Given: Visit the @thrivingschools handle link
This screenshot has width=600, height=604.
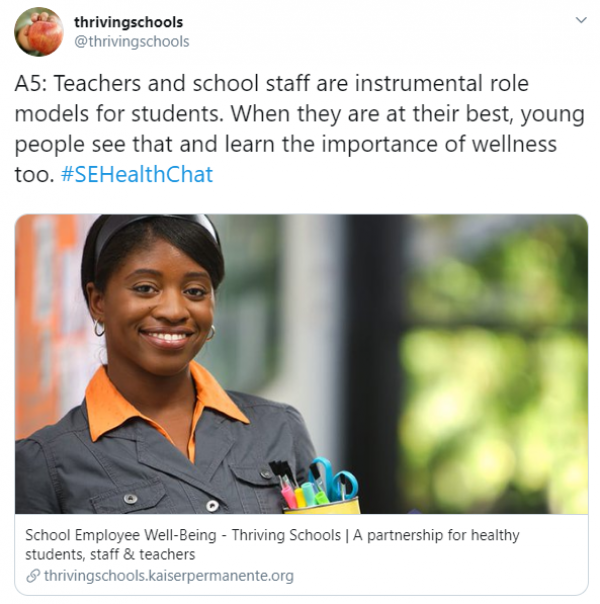Looking at the screenshot, I should click(x=131, y=42).
